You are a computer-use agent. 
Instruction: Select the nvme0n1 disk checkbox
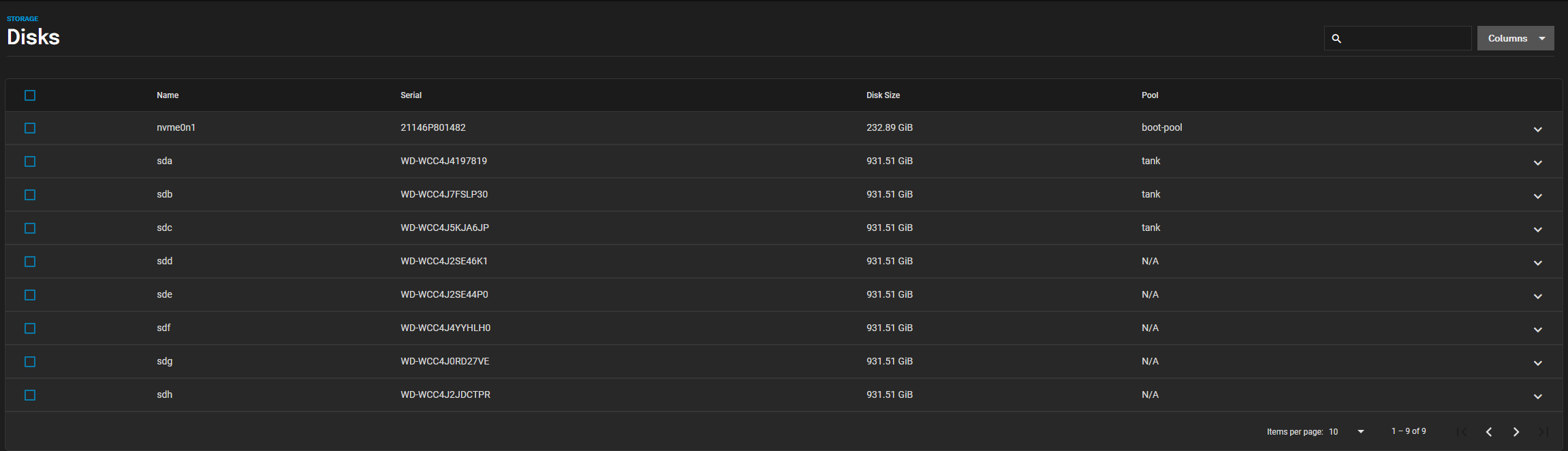(30, 128)
